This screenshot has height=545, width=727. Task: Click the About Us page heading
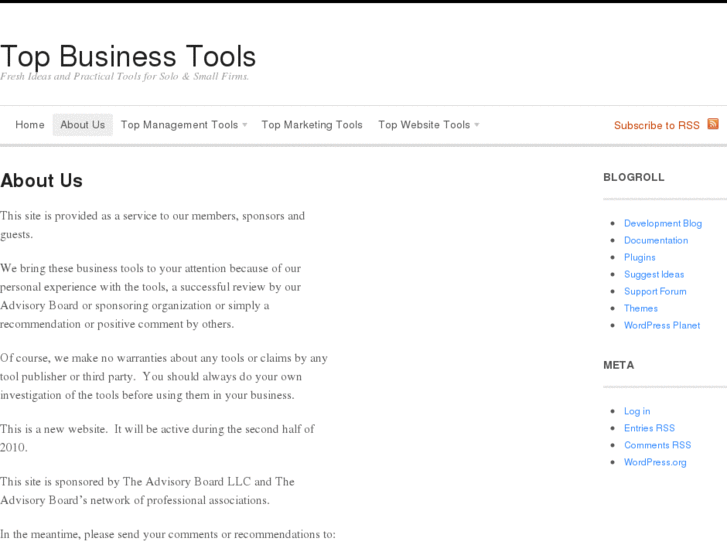41,181
